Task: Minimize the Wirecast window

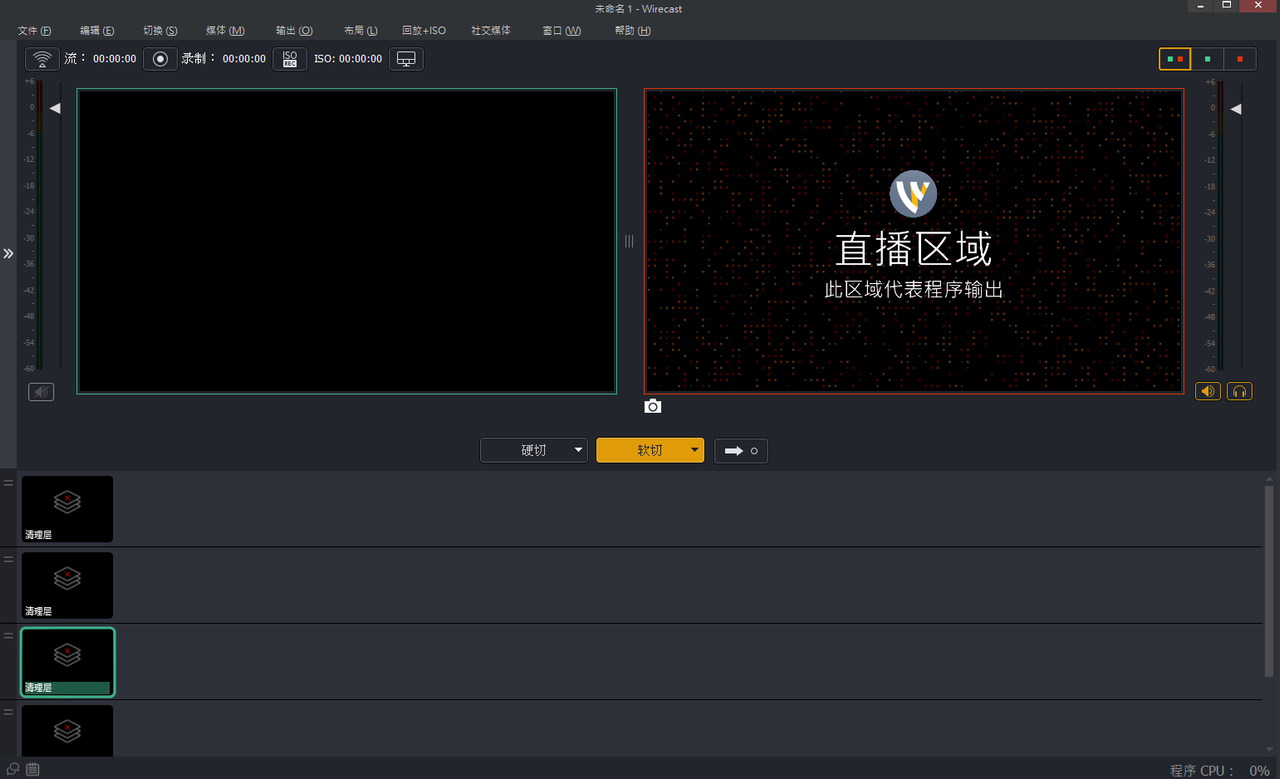Action: click(1200, 6)
